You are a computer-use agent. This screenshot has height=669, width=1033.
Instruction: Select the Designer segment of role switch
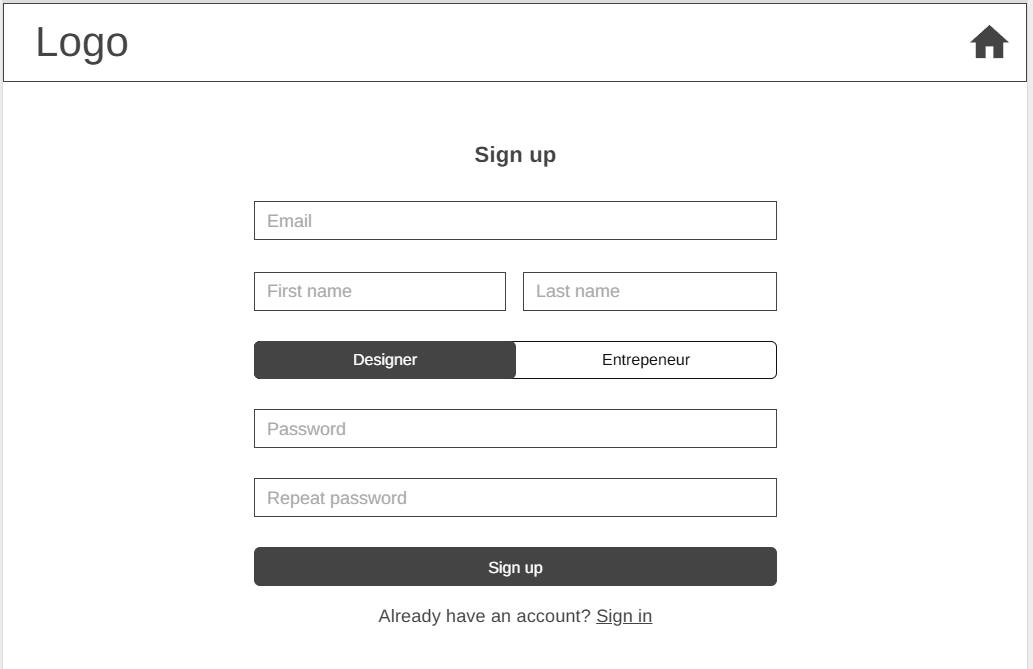tap(385, 360)
